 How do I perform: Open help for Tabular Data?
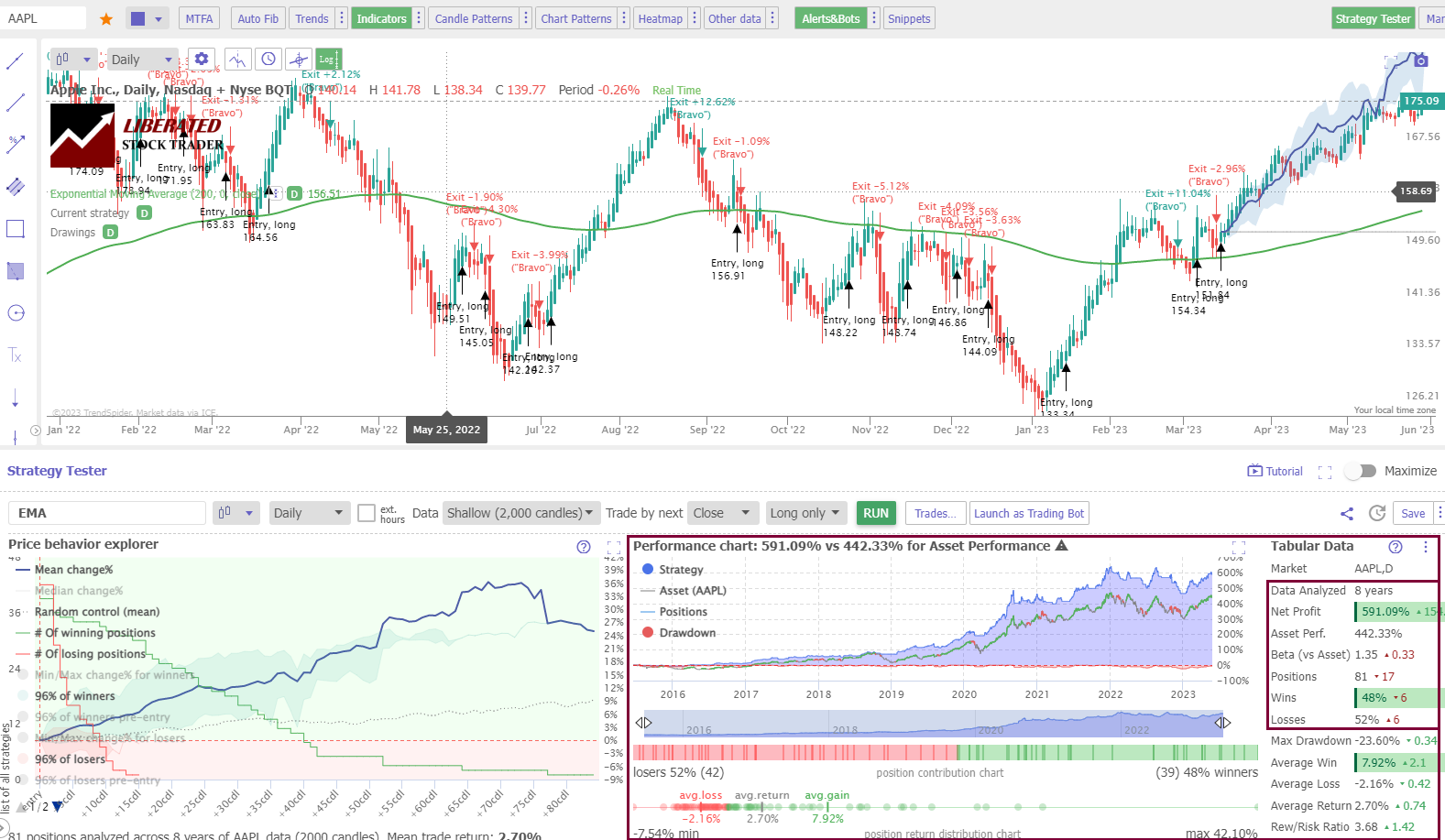[x=1396, y=547]
